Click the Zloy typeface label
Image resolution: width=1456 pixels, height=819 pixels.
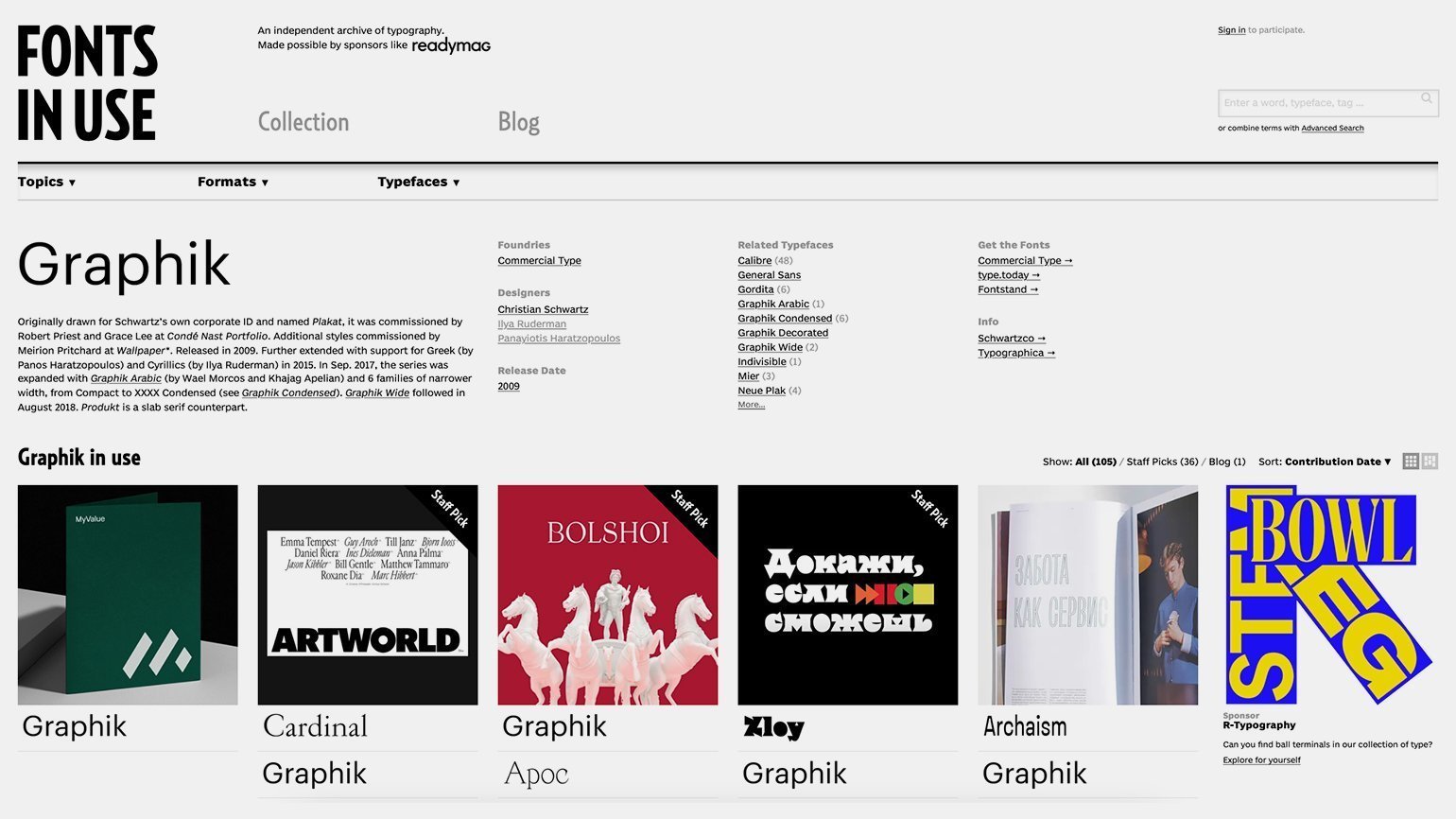point(773,726)
